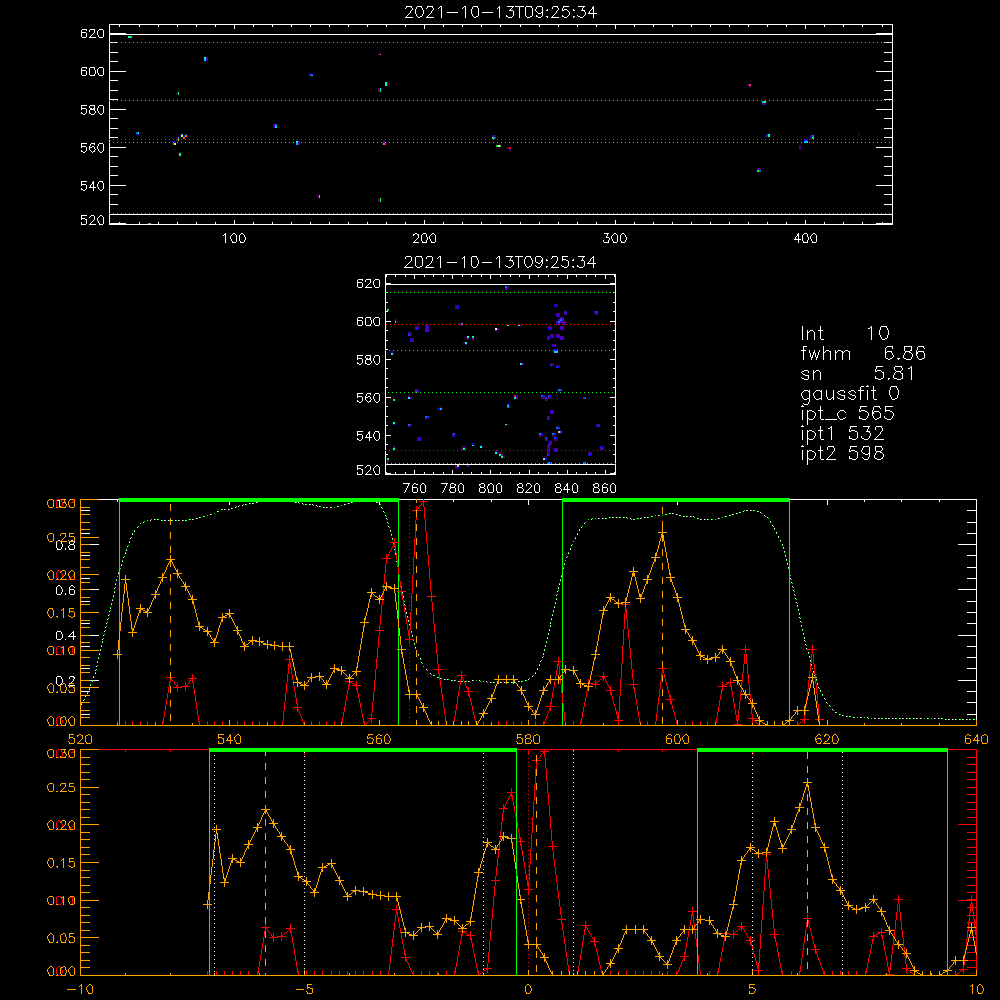Click x-axis label 5 on lower profile plot
The height and width of the screenshot is (1000, 1000).
753,990
